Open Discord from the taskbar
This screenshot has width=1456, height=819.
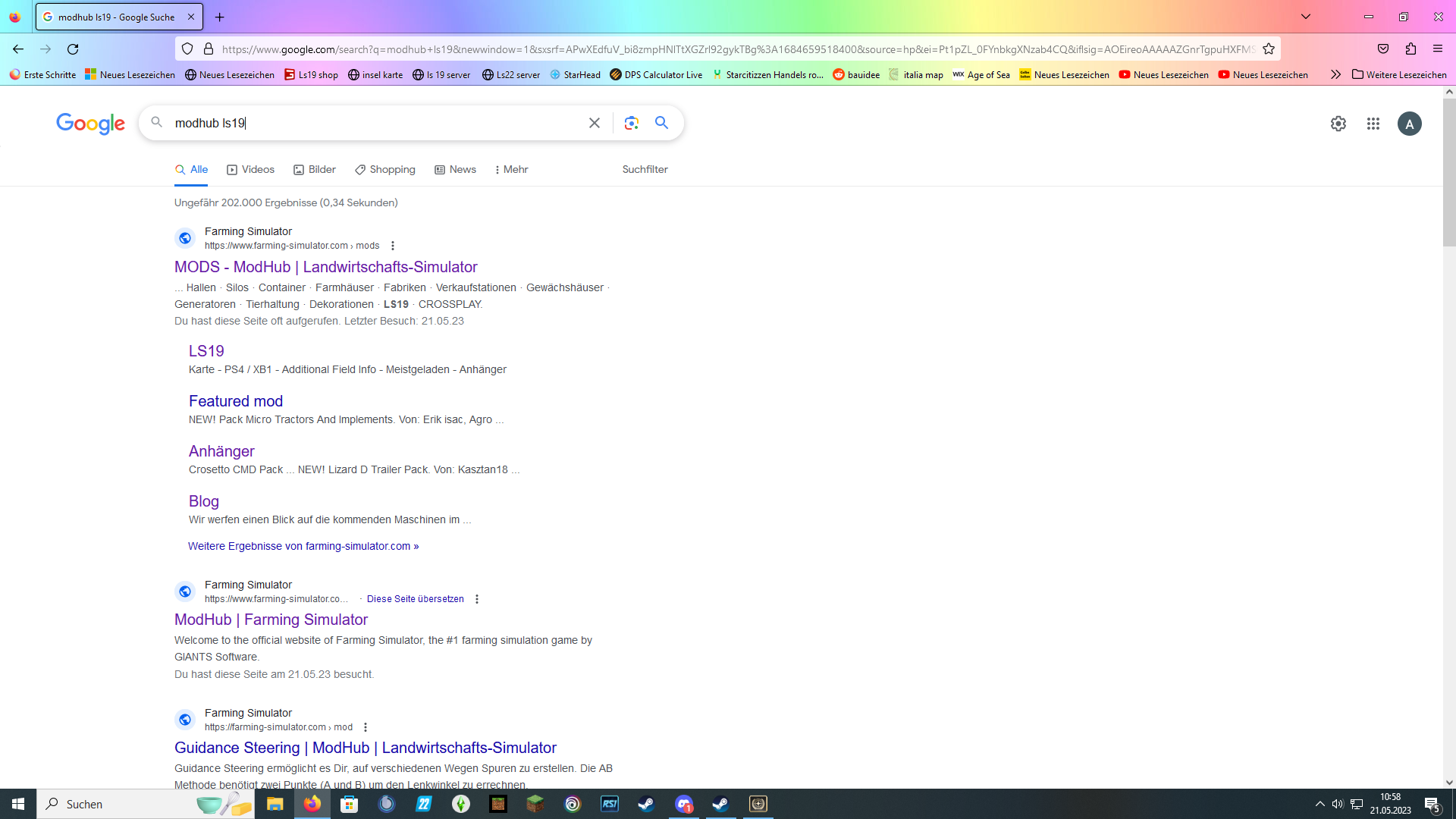pos(684,804)
